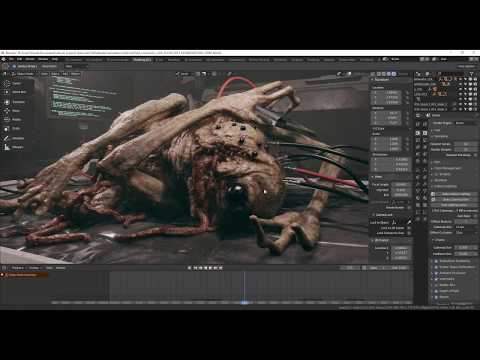Toggle Lock to 3D Cursor checkbox
The height and width of the screenshot is (360, 480).
coord(409,228)
